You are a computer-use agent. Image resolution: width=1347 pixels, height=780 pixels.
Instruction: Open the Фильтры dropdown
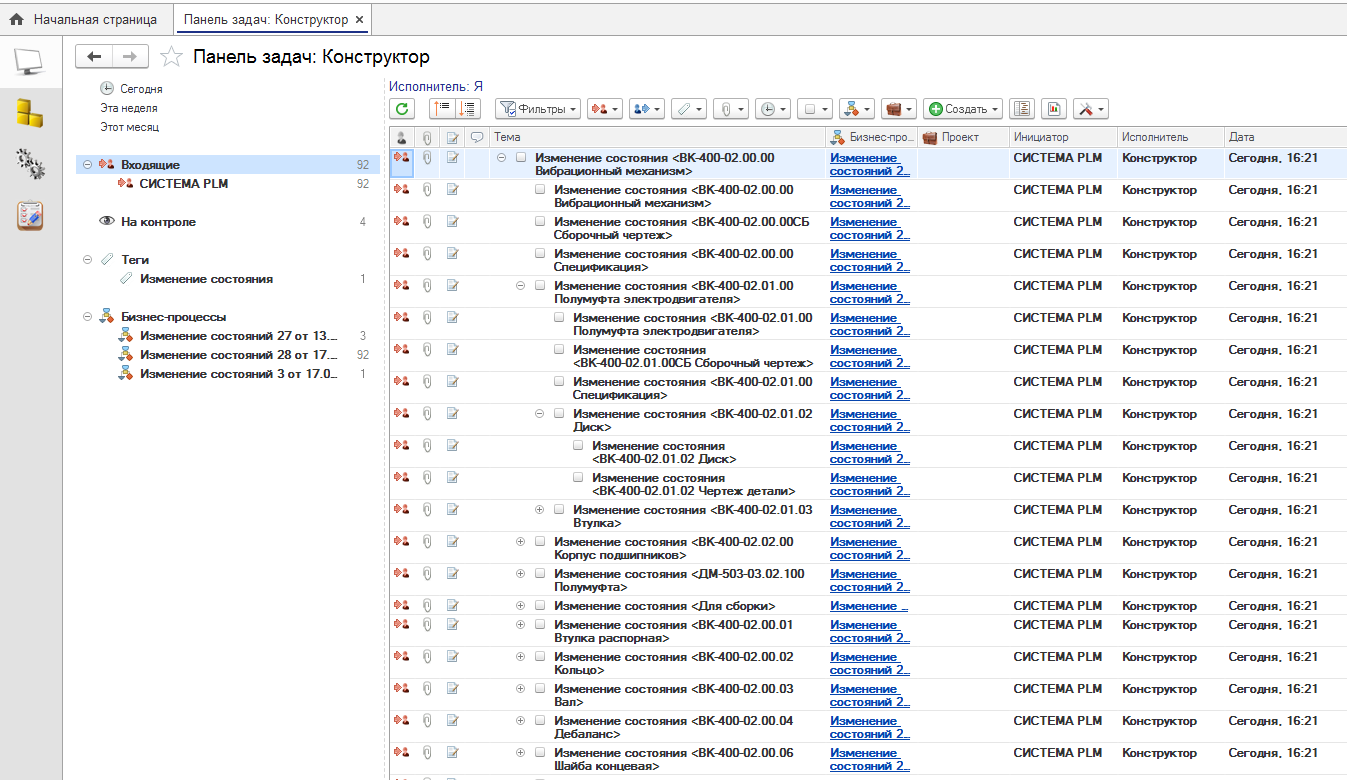pyautogui.click(x=538, y=109)
